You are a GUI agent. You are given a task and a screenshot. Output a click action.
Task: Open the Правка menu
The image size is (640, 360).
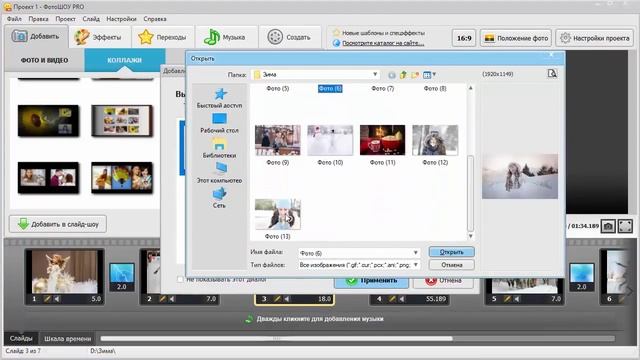pyautogui.click(x=38, y=19)
